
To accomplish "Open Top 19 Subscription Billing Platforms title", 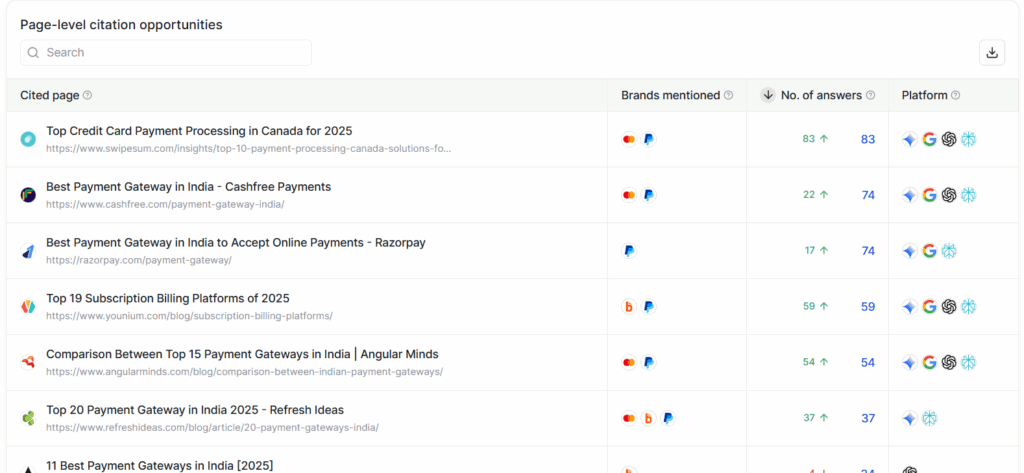I will (168, 298).
